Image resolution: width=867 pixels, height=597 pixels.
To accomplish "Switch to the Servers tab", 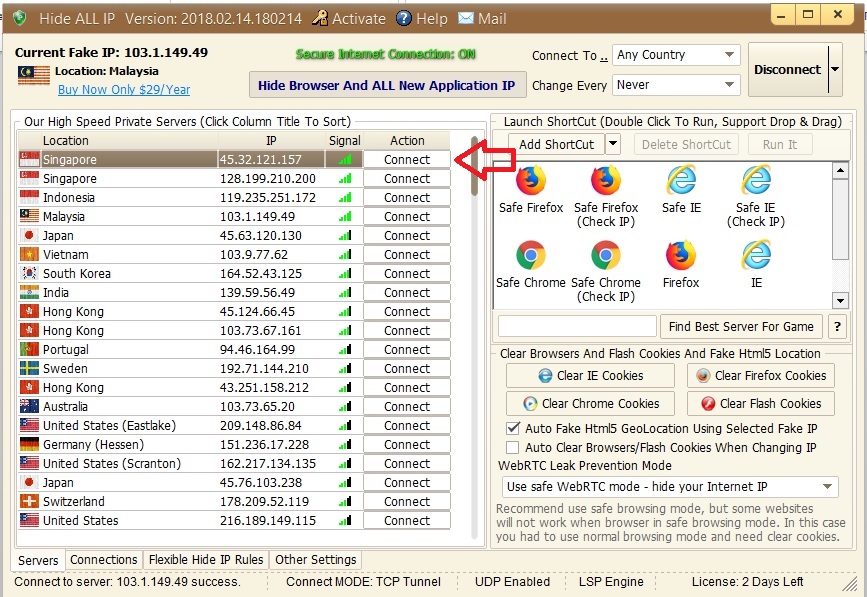I will 38,560.
